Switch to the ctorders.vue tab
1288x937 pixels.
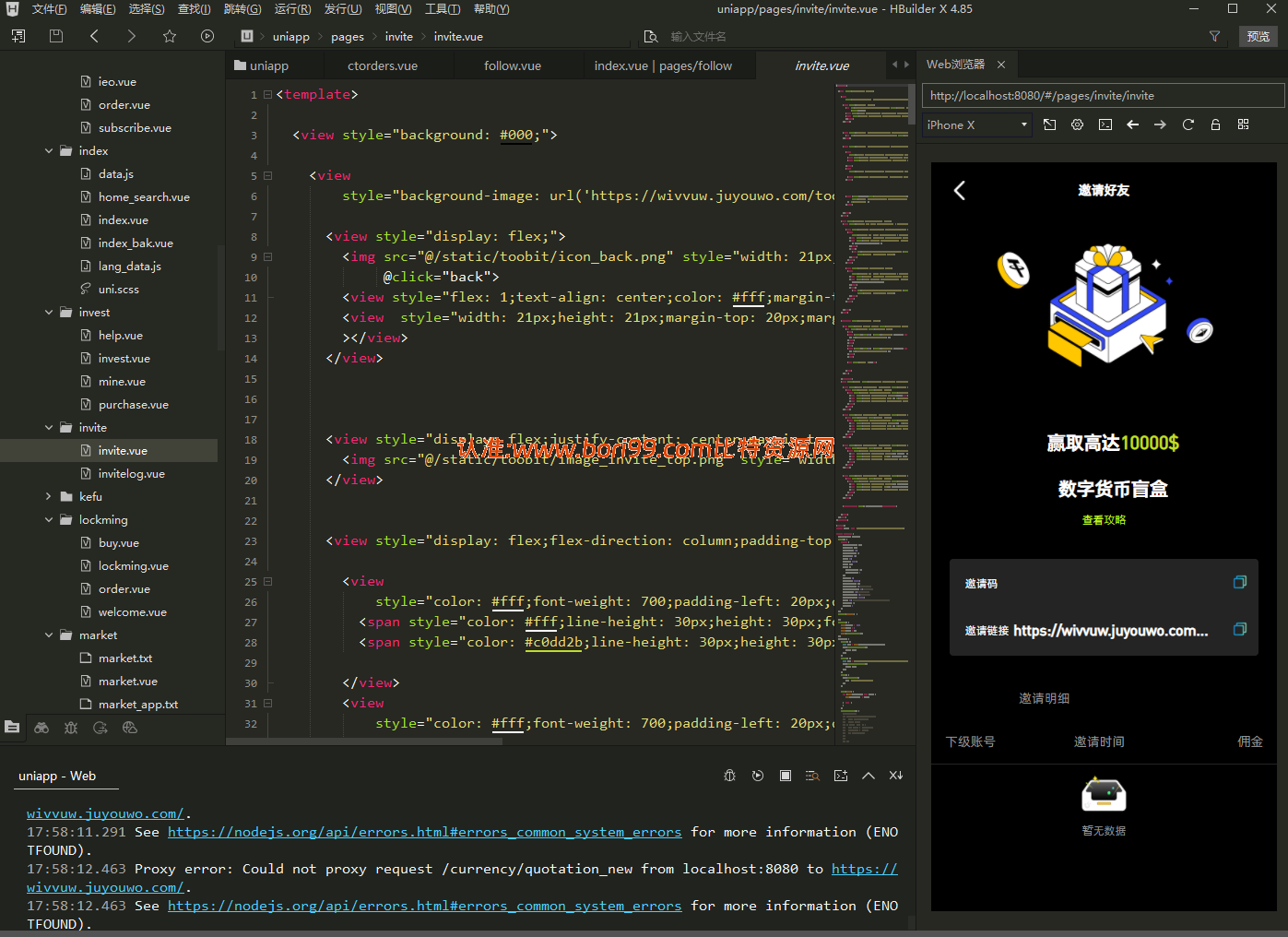pos(383,65)
